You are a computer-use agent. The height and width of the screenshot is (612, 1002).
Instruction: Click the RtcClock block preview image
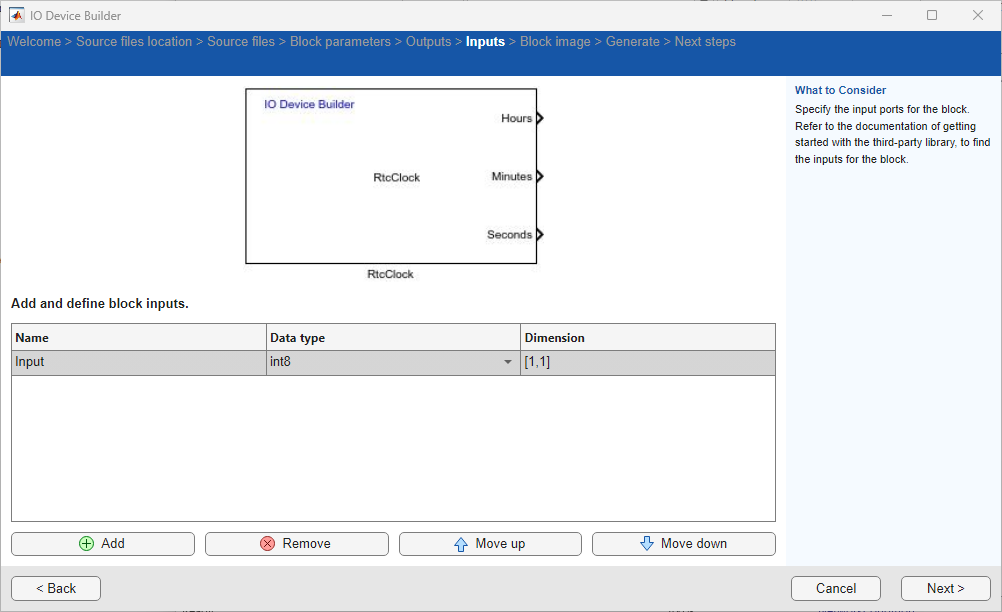[x=391, y=176]
